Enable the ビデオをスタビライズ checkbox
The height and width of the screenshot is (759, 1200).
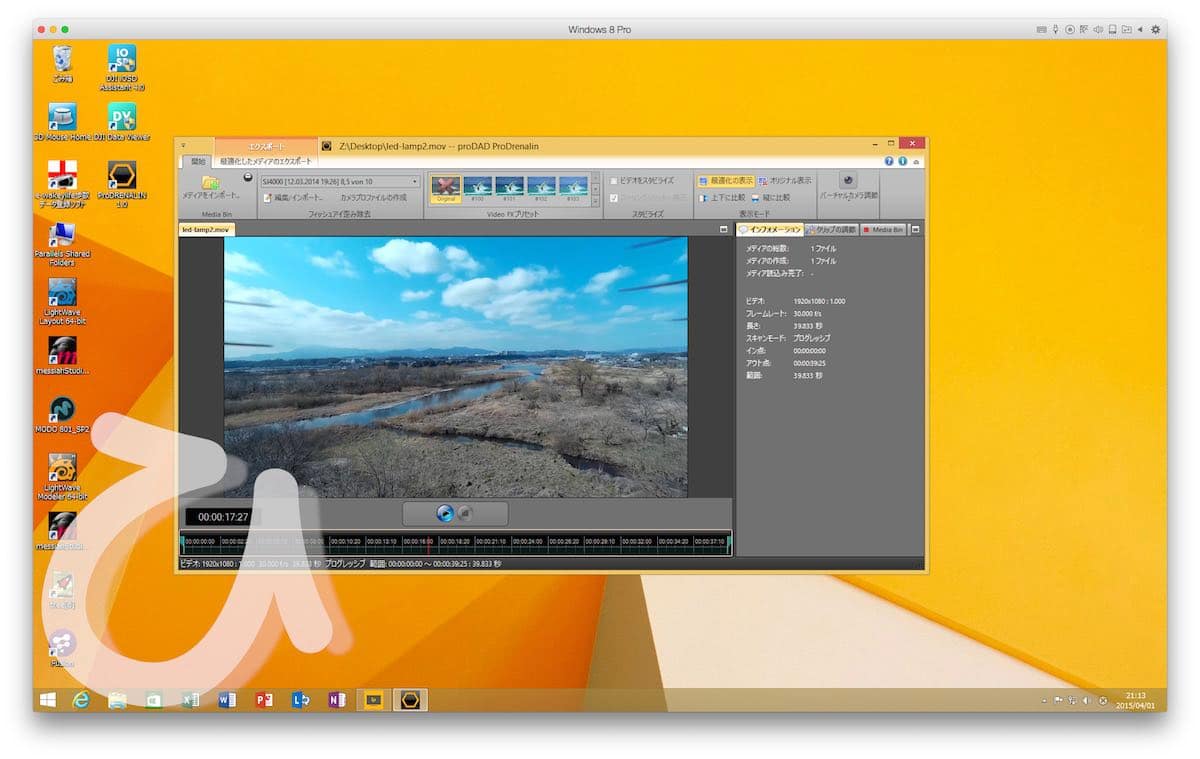(x=614, y=181)
